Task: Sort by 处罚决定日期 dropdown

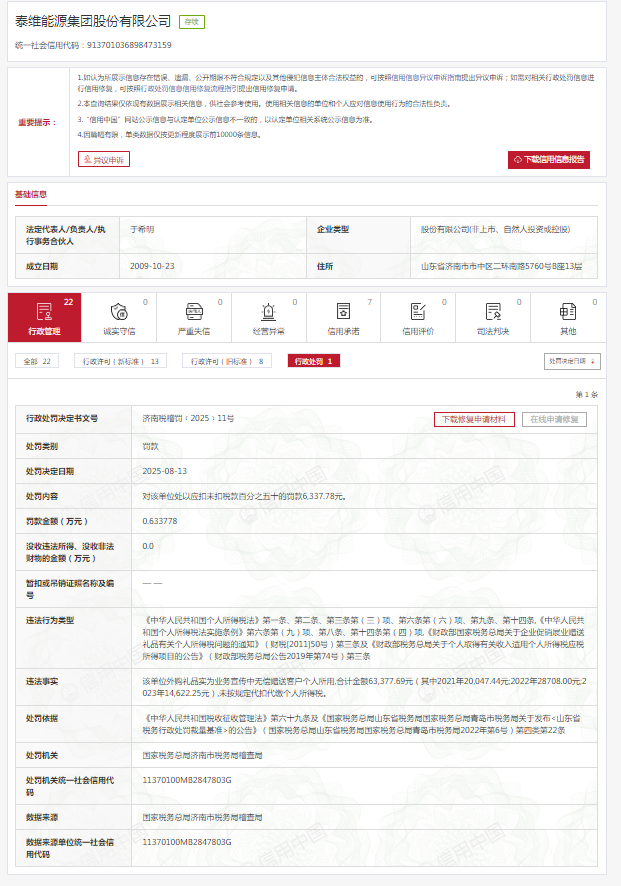Action: pyautogui.click(x=572, y=362)
